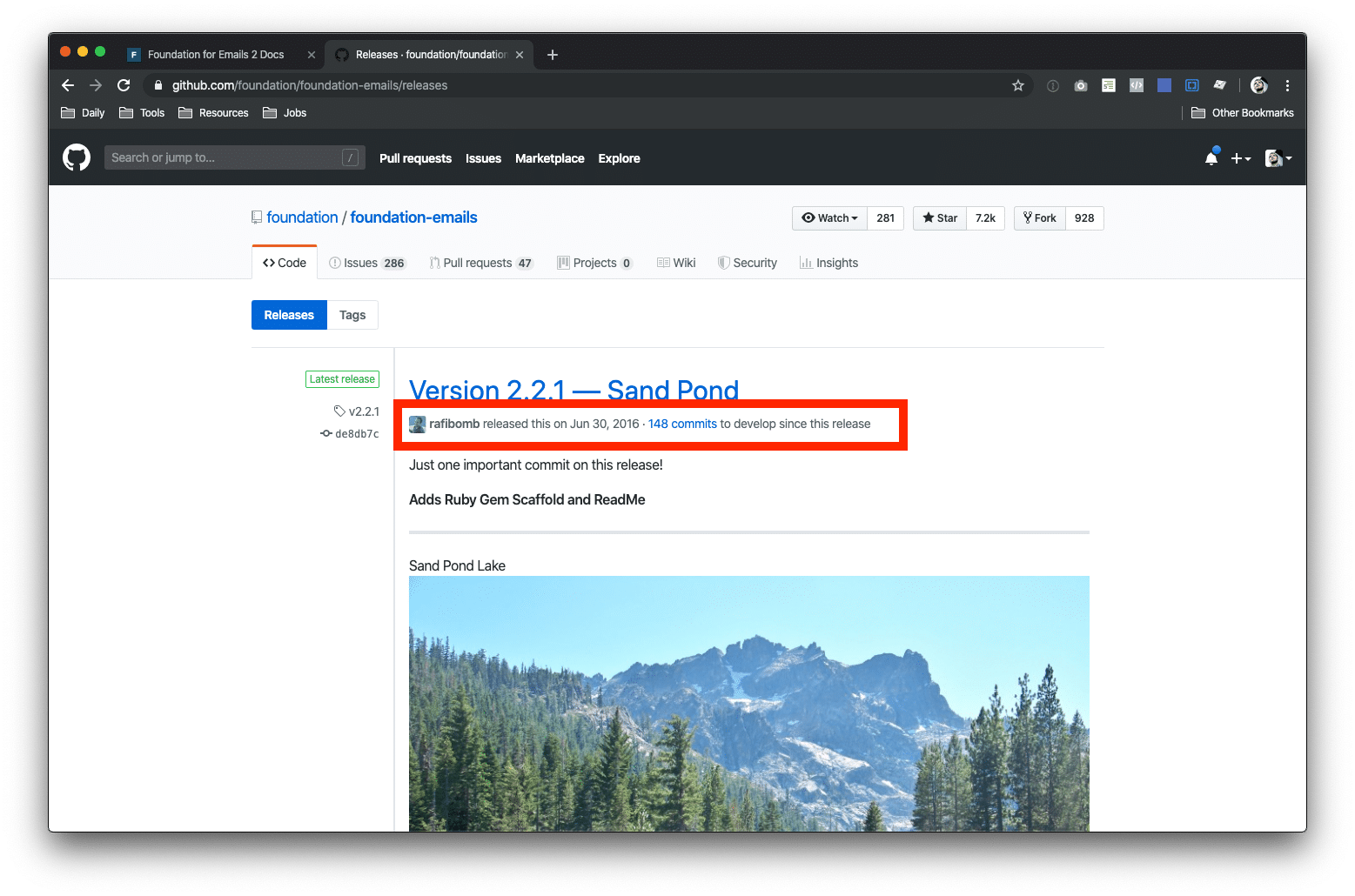This screenshot has width=1355, height=896.
Task: Open the Resources bookmarks folder
Action: click(213, 113)
